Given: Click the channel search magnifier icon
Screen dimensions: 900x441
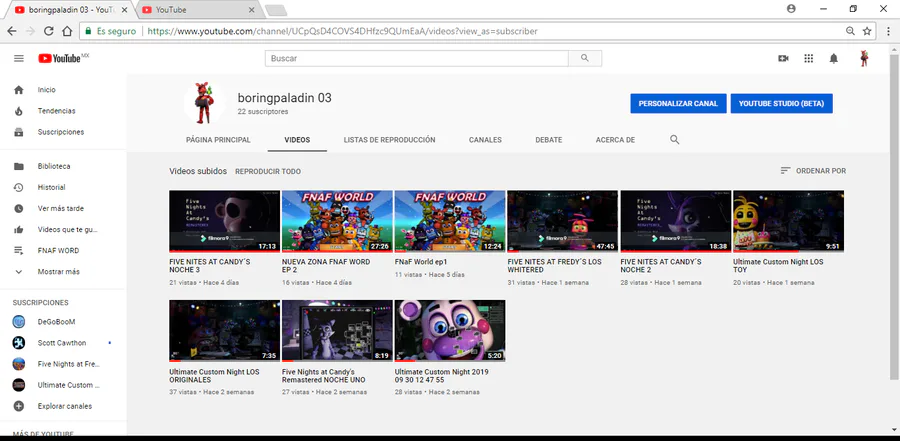Looking at the screenshot, I should [675, 140].
